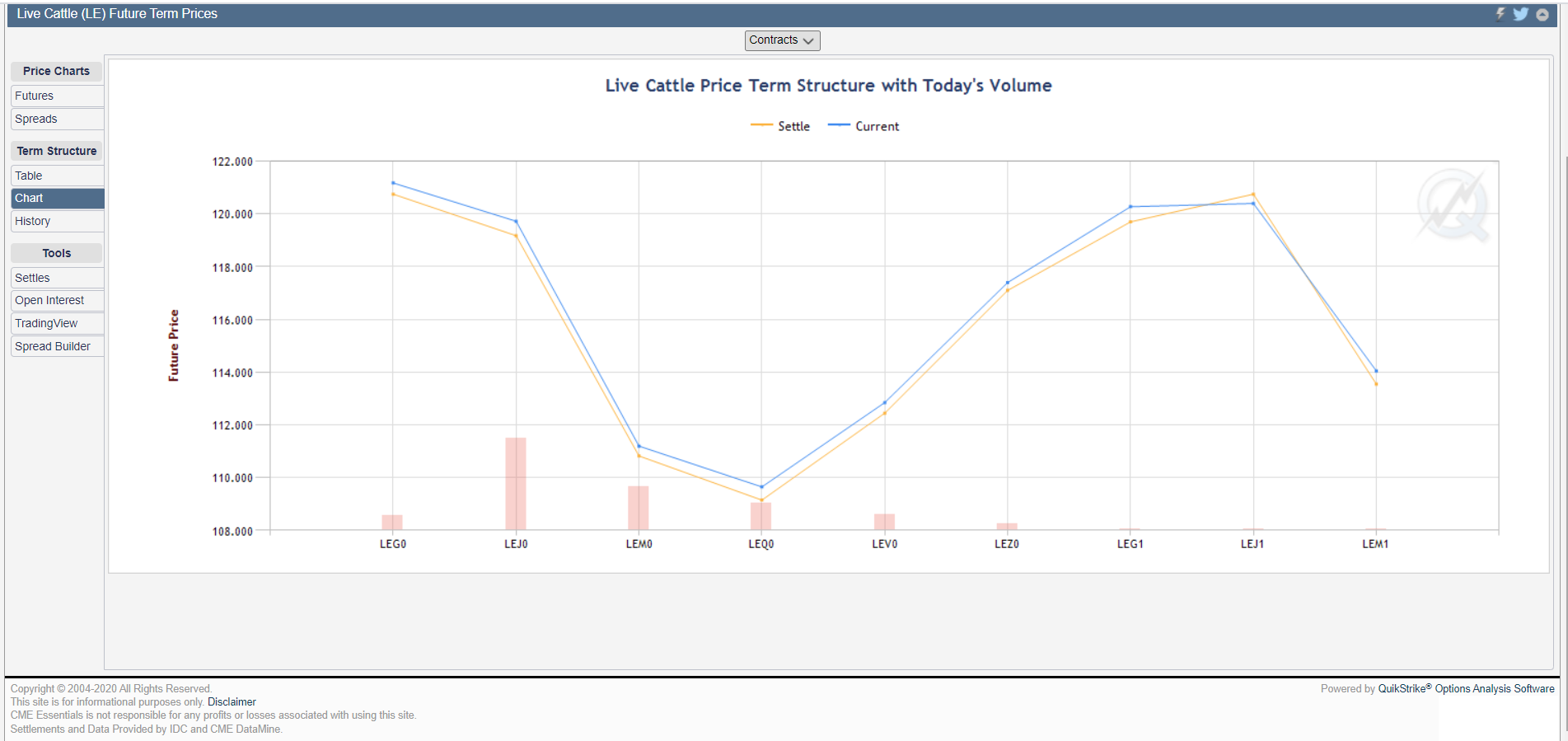
Task: Click the chart title text
Action: (x=828, y=86)
